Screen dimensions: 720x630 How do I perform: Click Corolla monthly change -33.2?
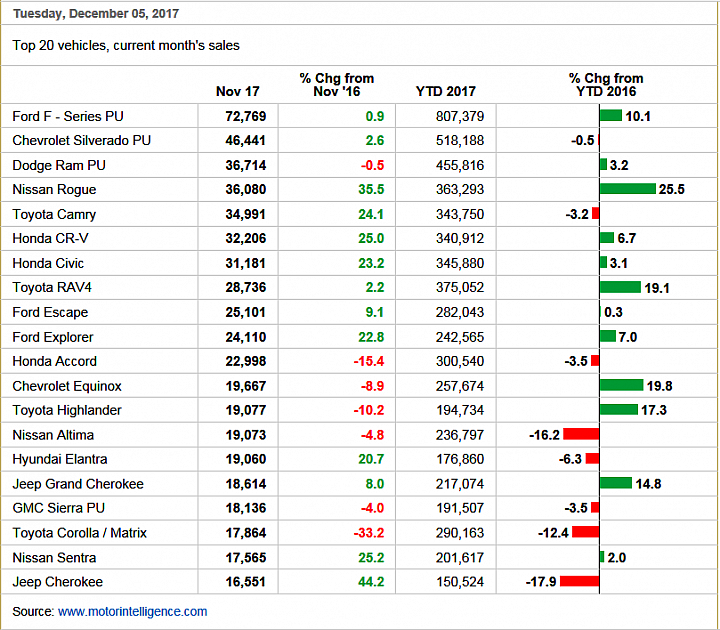tap(369, 533)
